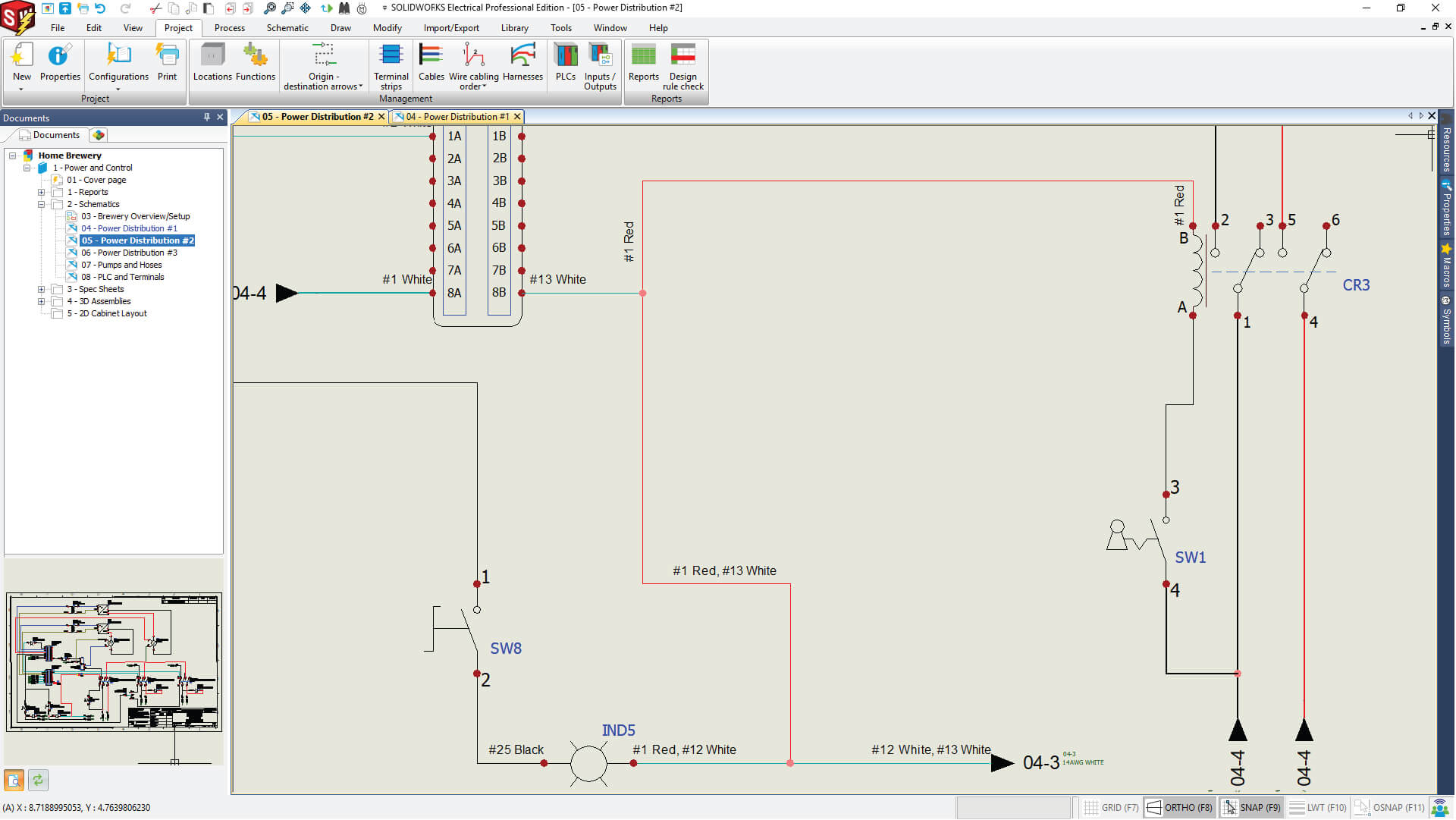
Task: Open the Reports manager button
Action: tap(644, 64)
